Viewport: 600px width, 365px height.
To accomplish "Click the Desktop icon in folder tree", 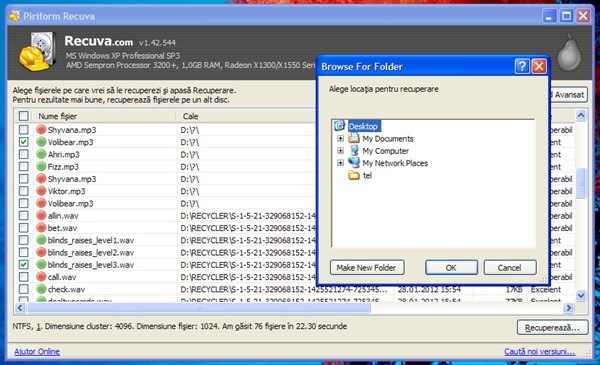I will [339, 126].
